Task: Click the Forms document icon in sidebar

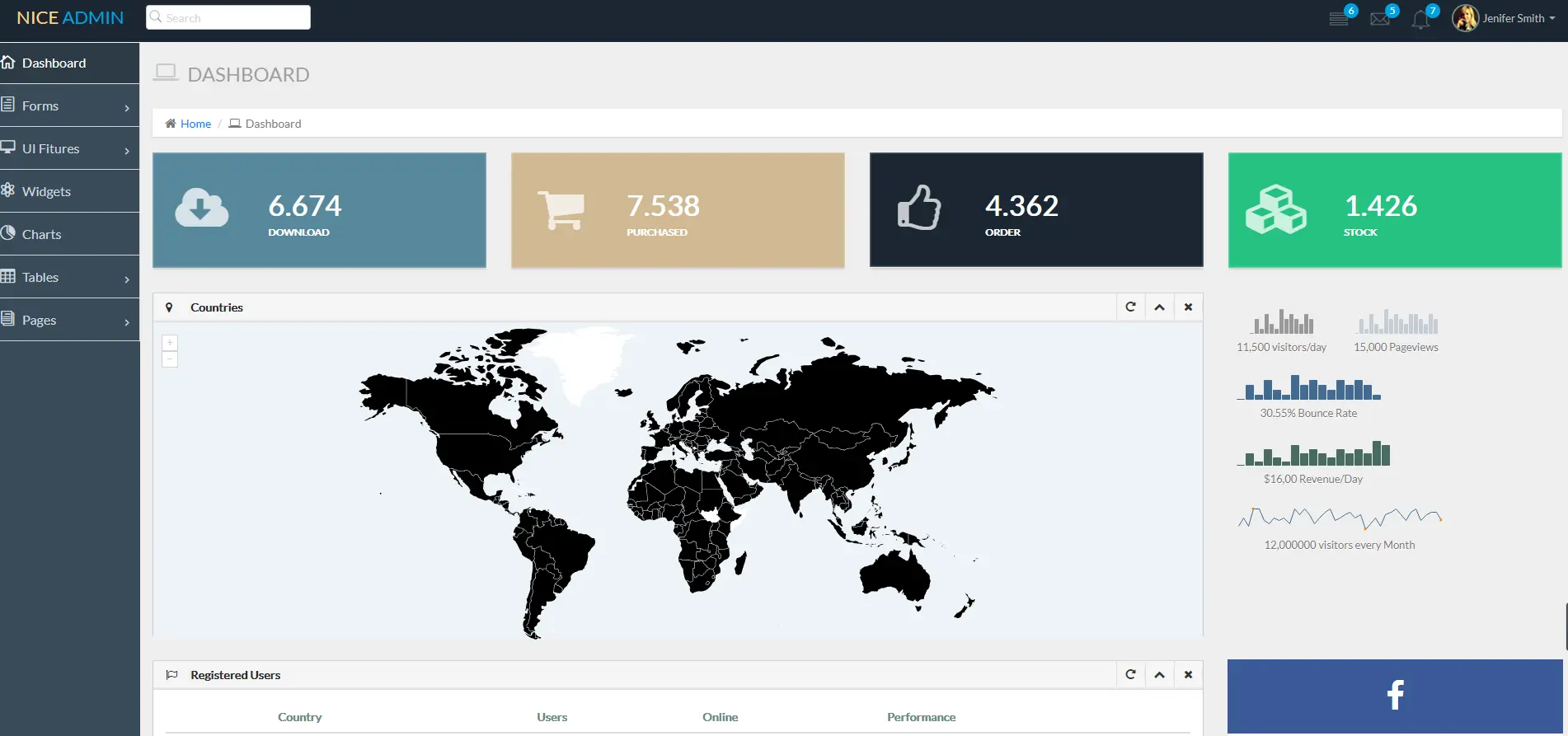Action: coord(8,105)
